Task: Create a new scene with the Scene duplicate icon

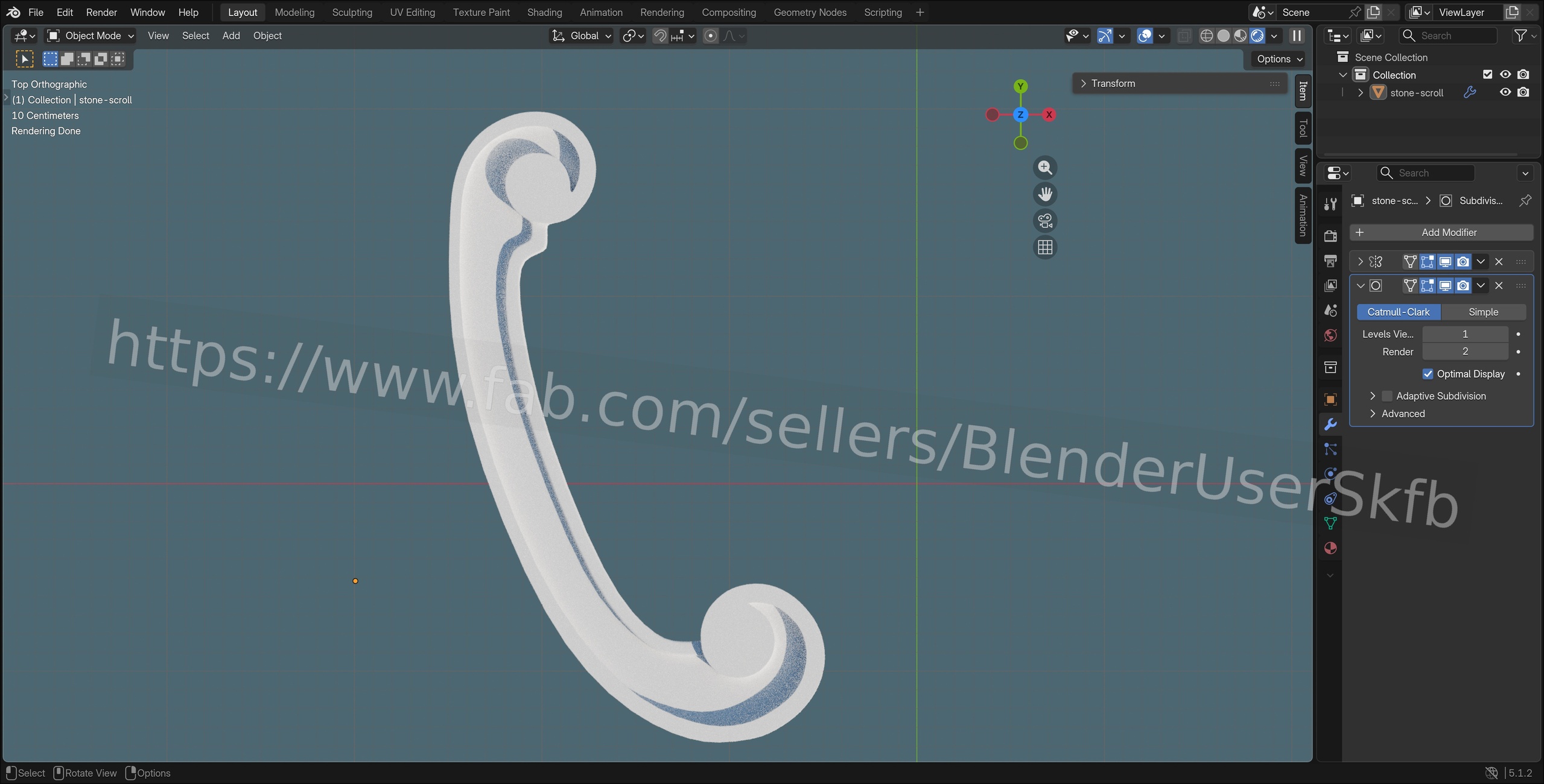Action: [x=1373, y=12]
